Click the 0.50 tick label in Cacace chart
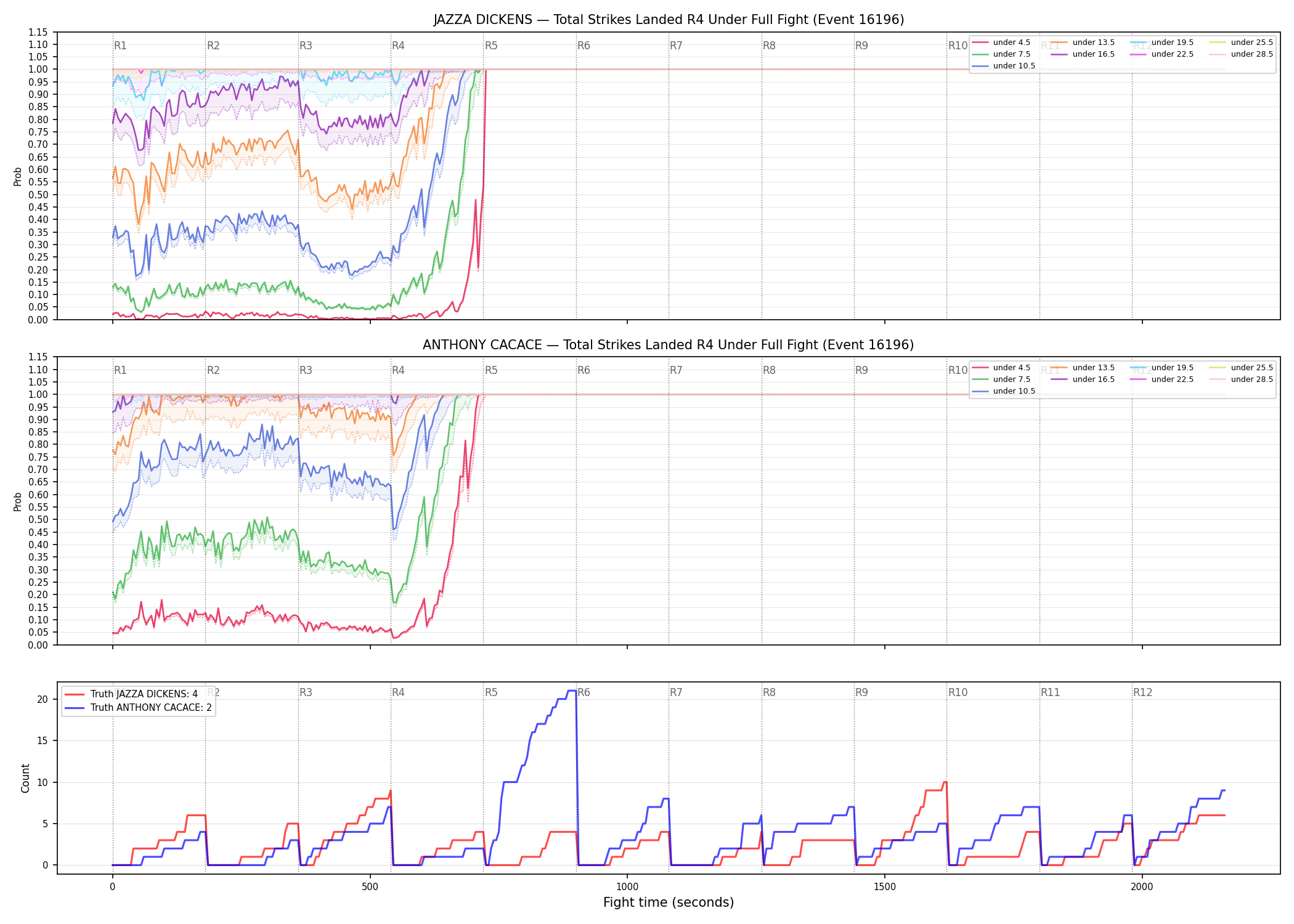 (38, 519)
